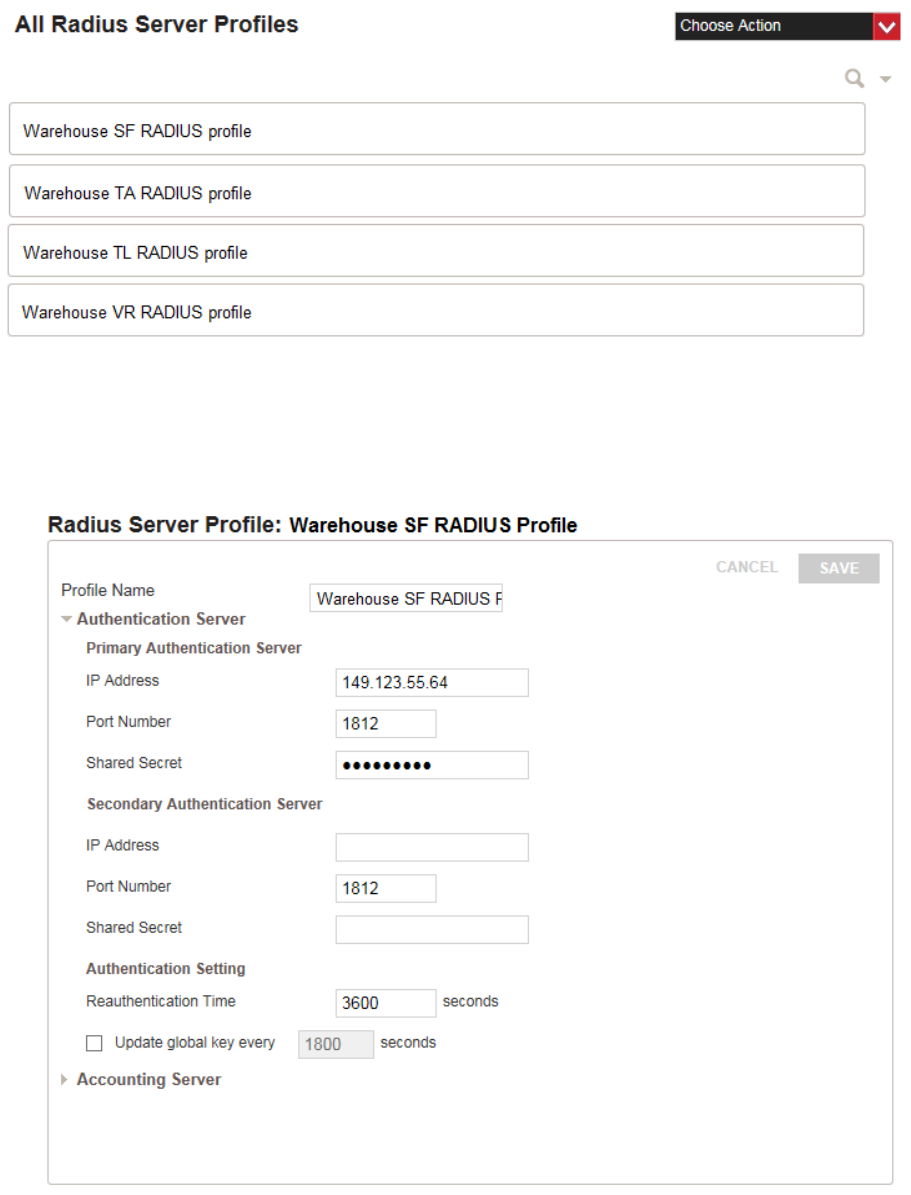Click primary server Port Number field
Viewport: 911px width, 1195px height.
click(x=386, y=724)
